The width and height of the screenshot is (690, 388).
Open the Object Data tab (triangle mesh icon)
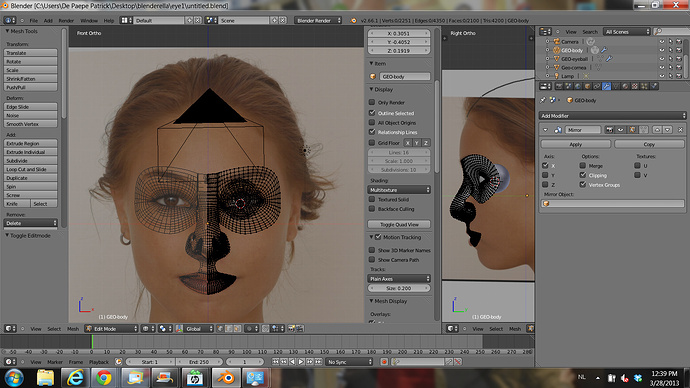pyautogui.click(x=616, y=86)
